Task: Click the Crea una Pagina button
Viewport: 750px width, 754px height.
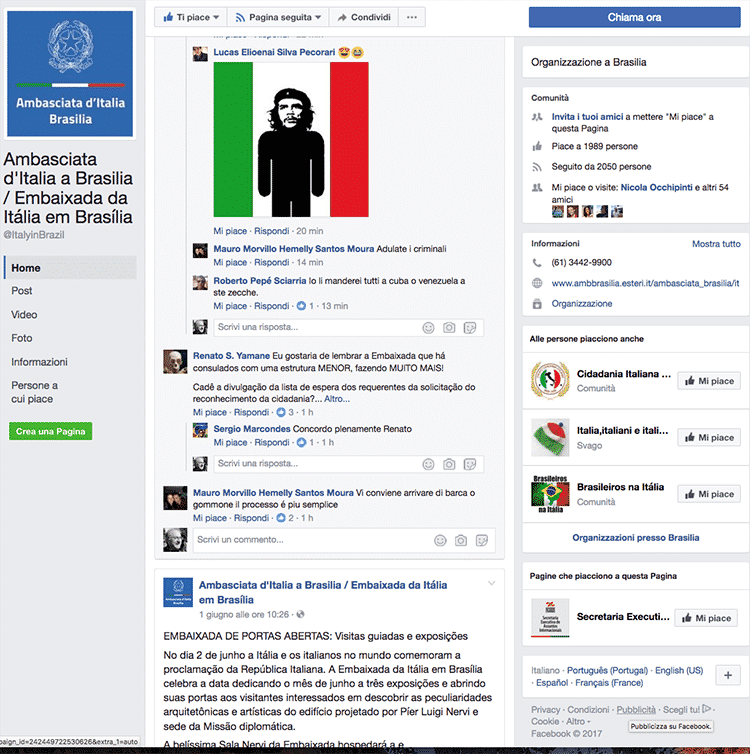Action: [x=50, y=431]
